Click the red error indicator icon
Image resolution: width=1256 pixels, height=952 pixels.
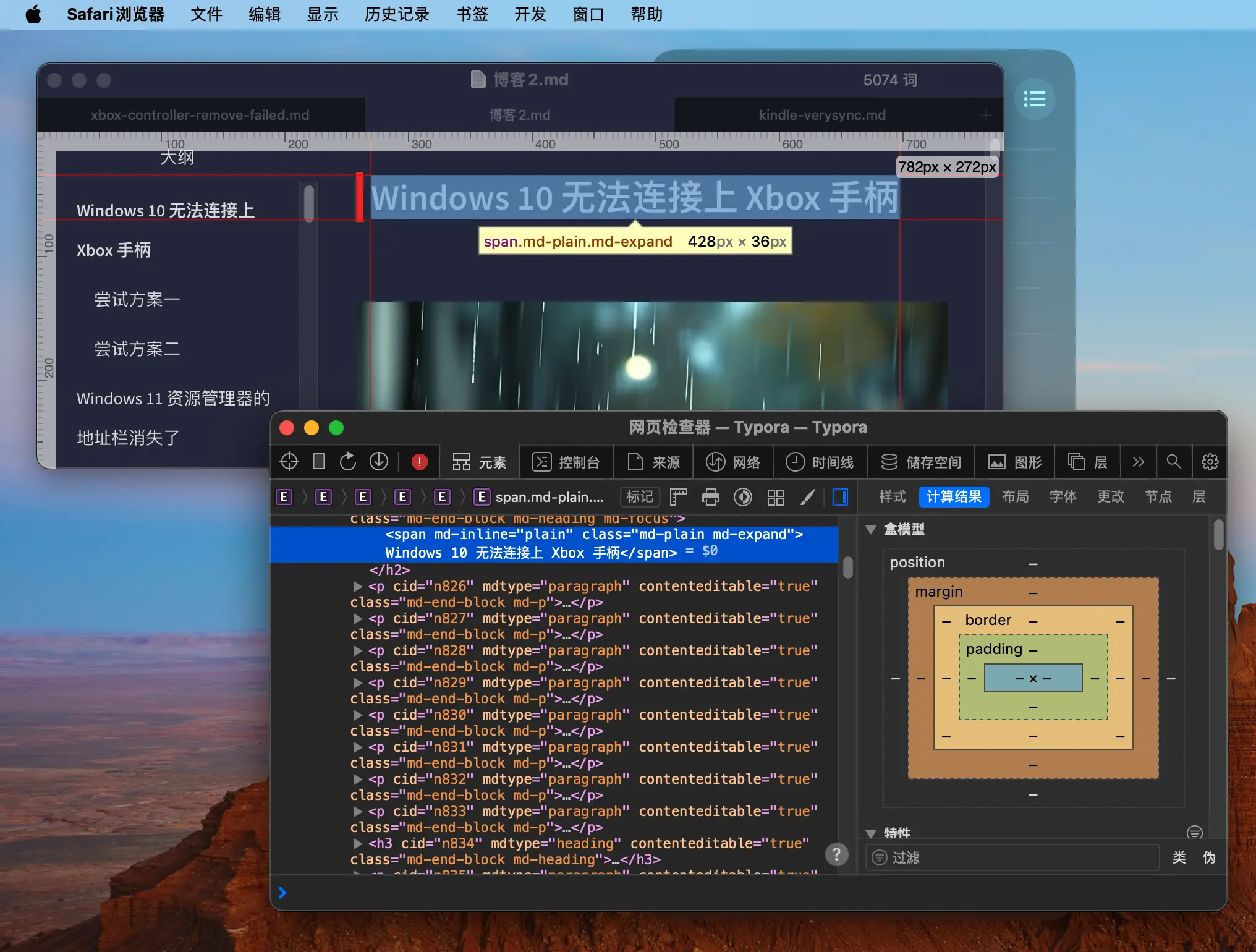419,462
